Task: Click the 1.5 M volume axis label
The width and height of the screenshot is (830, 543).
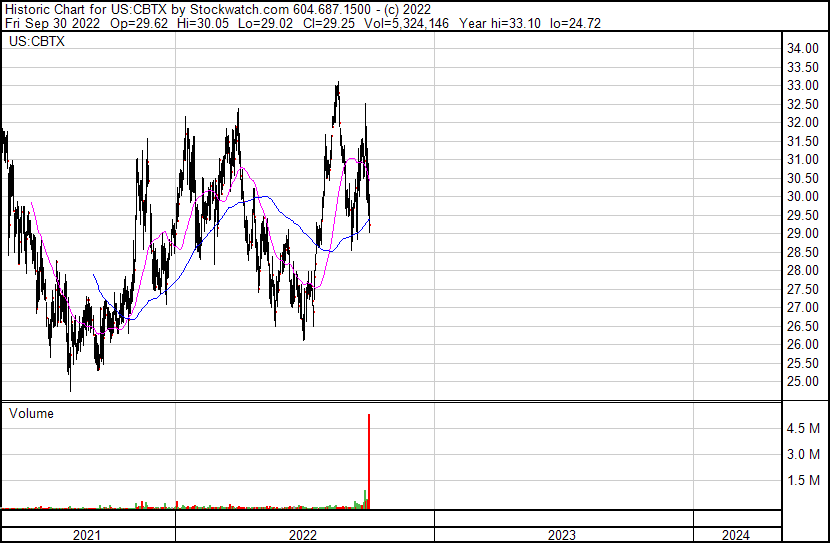Action: 803,480
